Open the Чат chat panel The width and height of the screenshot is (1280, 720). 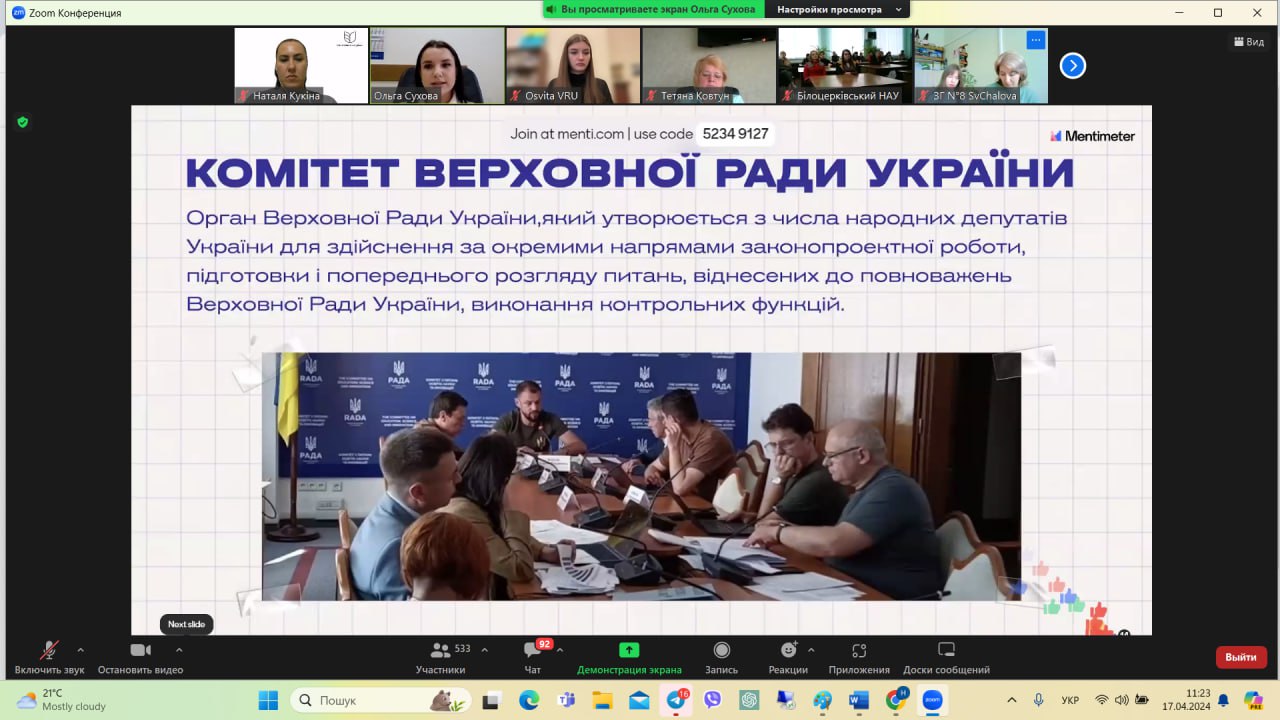pyautogui.click(x=533, y=658)
